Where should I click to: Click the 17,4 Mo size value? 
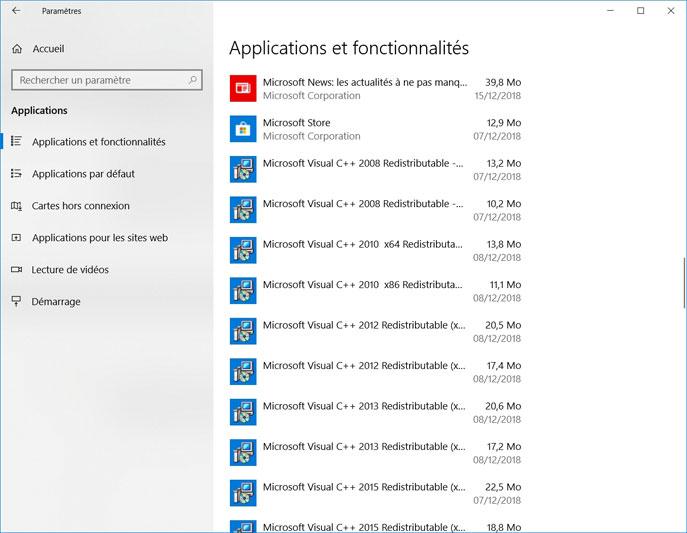click(504, 366)
